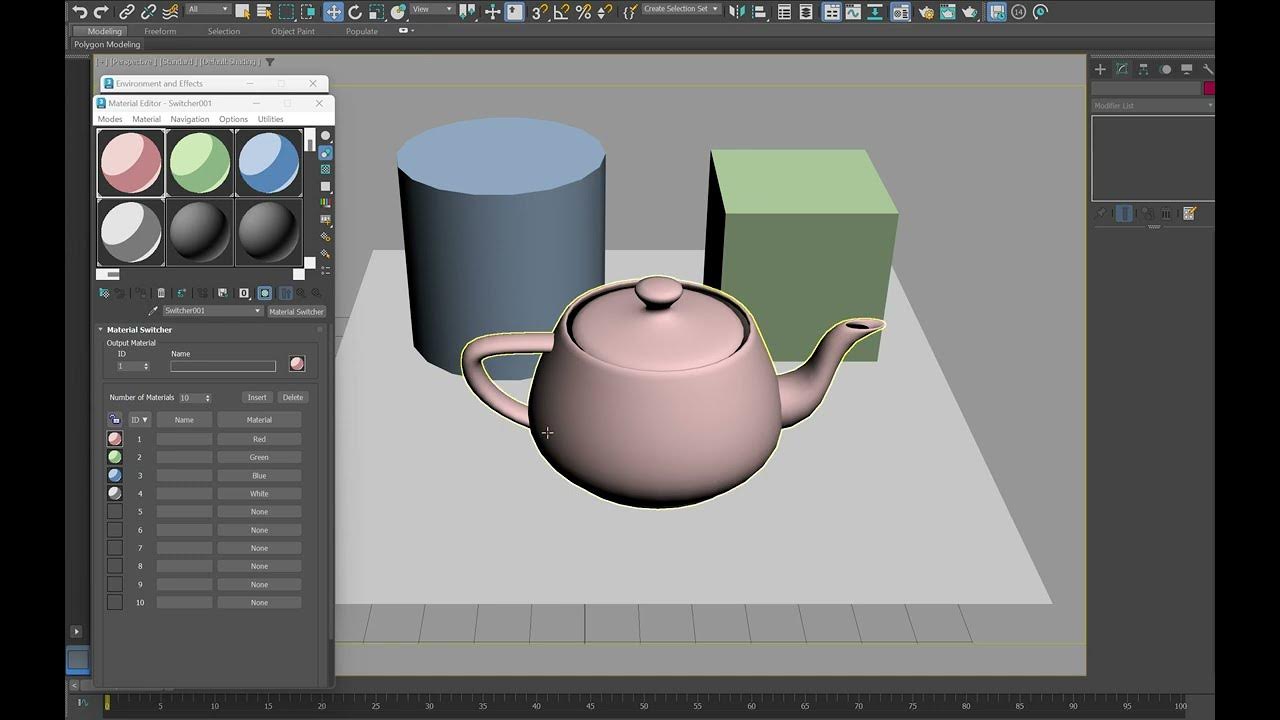Image resolution: width=1280 pixels, height=720 pixels.
Task: Click the Unlink Selection icon
Action: (x=148, y=12)
